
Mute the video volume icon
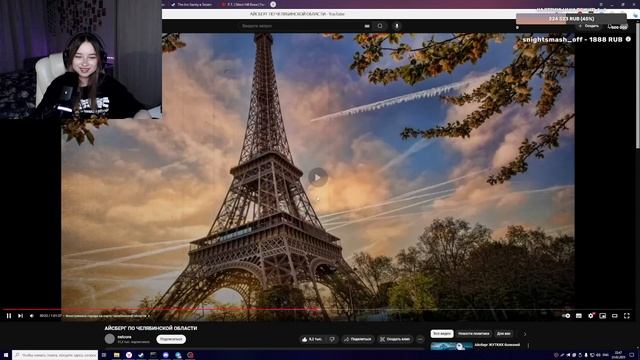coord(32,316)
